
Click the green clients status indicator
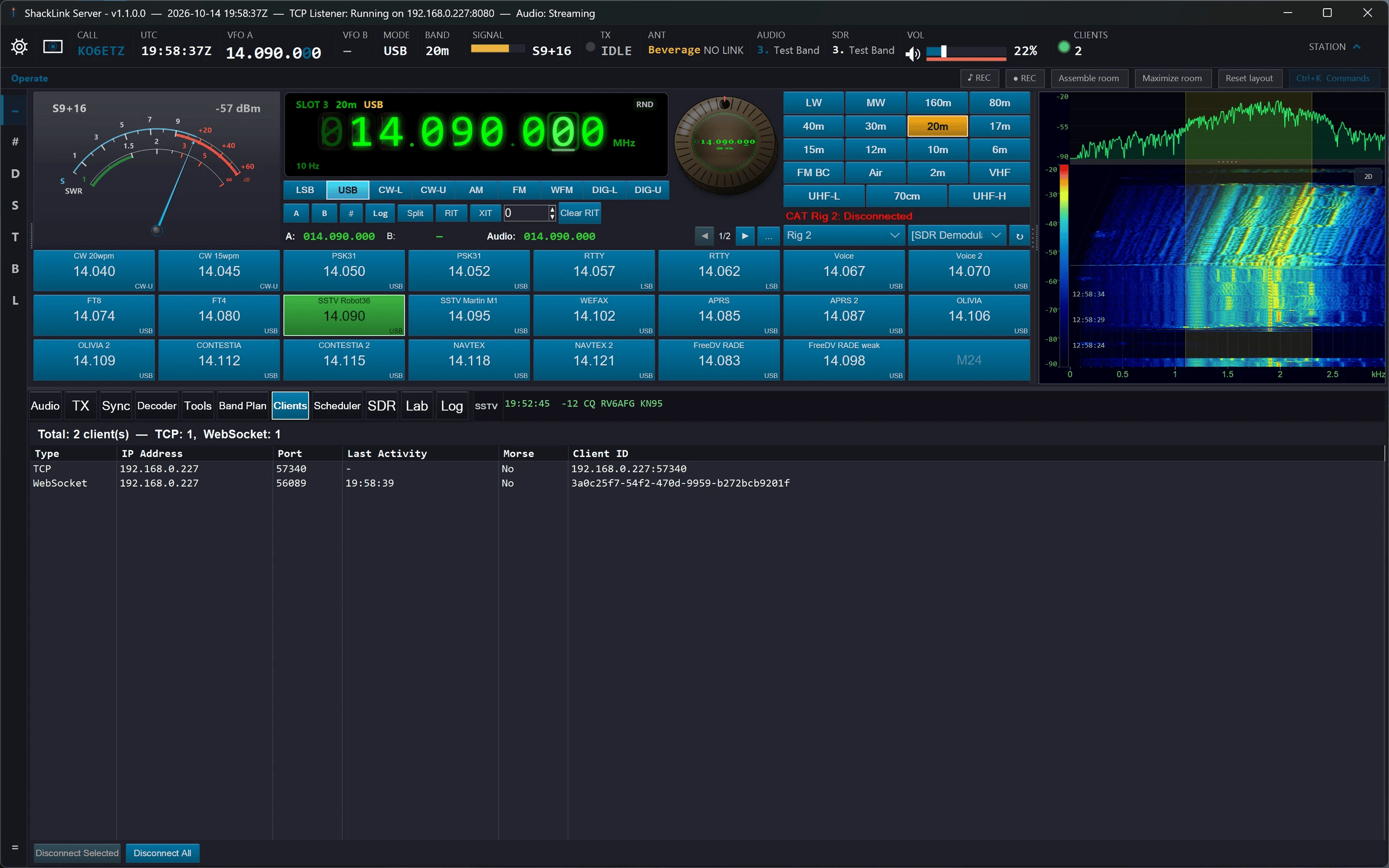[1063, 47]
